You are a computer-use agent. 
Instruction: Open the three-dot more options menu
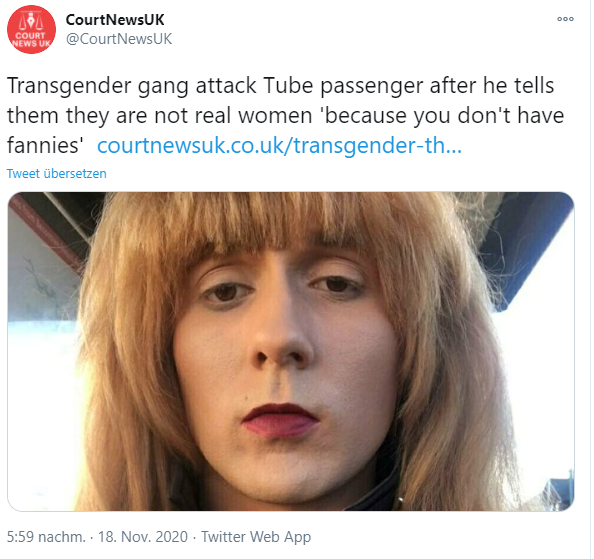(x=565, y=19)
